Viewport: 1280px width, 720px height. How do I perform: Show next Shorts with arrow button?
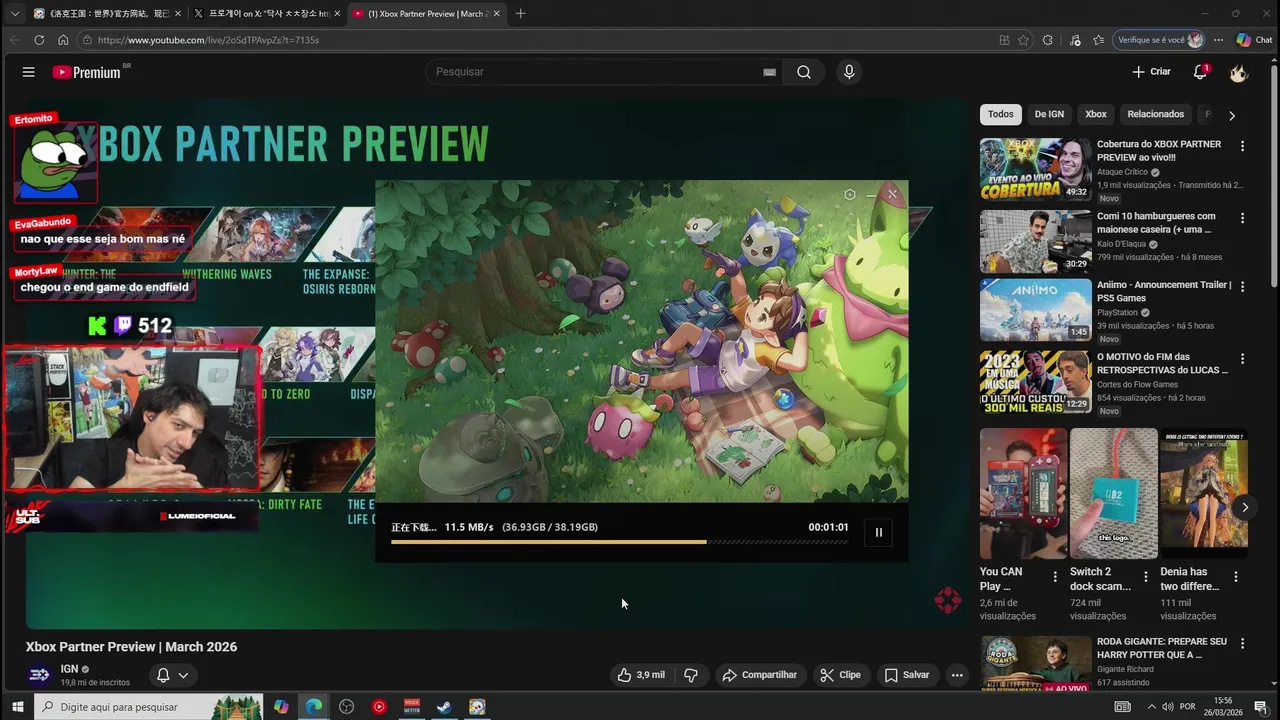pyautogui.click(x=1245, y=507)
